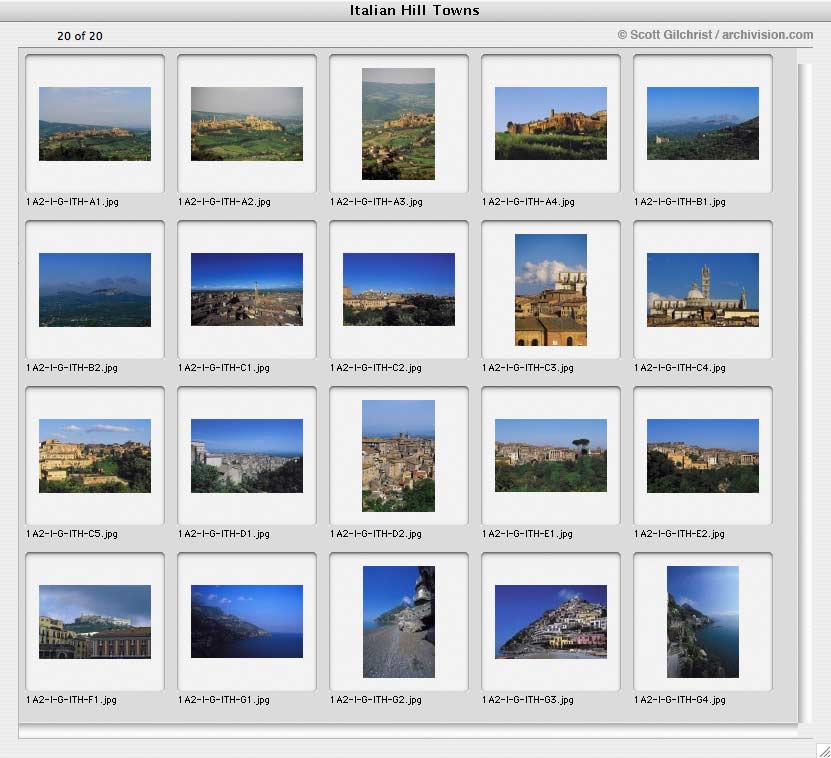Click the filename label 1A2-I-G-ITH-A3.jpg

376,202
